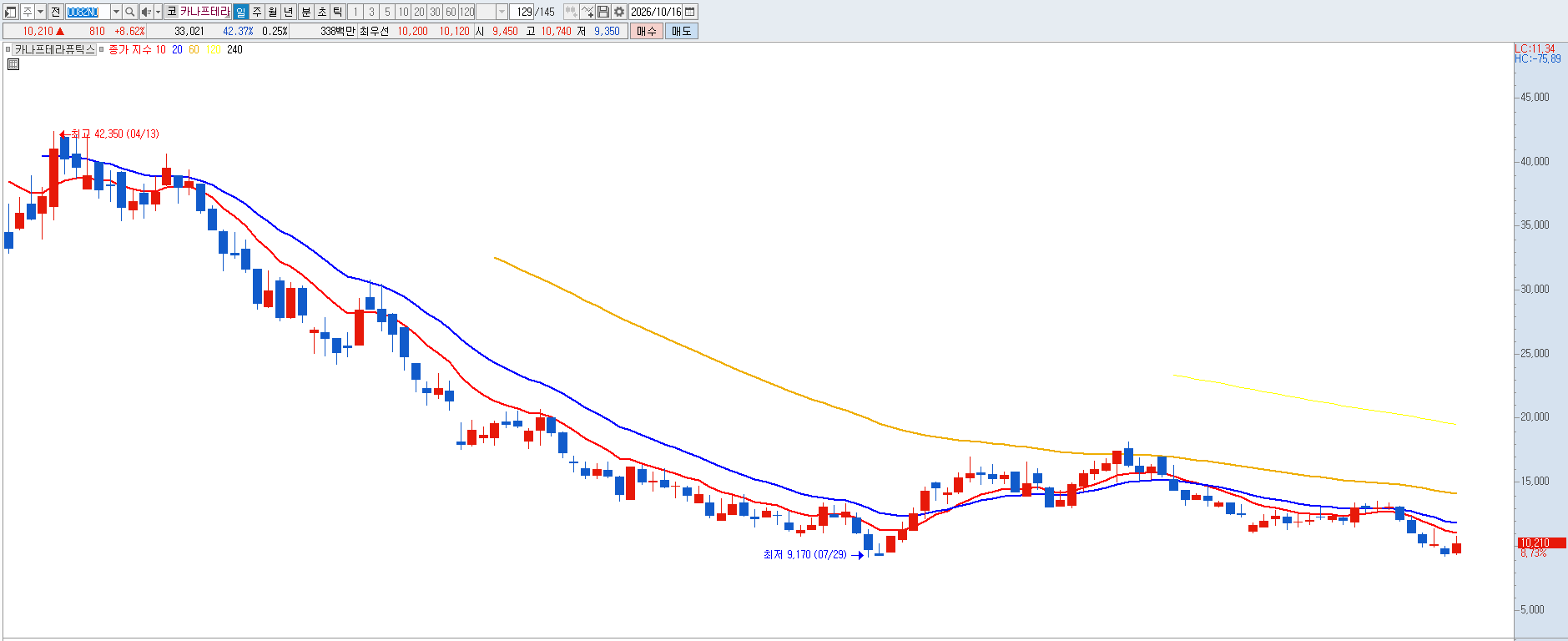Expand the stock code history dropdown arrow

[116, 12]
